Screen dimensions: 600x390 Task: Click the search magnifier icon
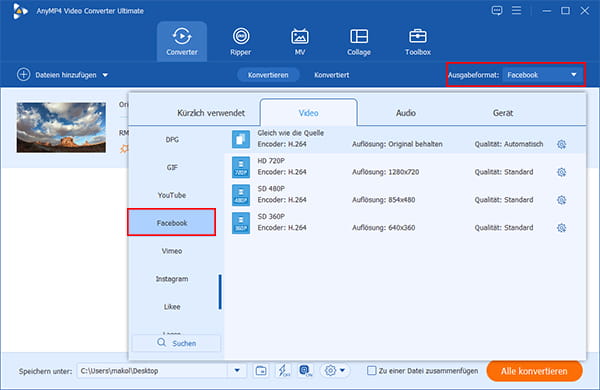162,343
